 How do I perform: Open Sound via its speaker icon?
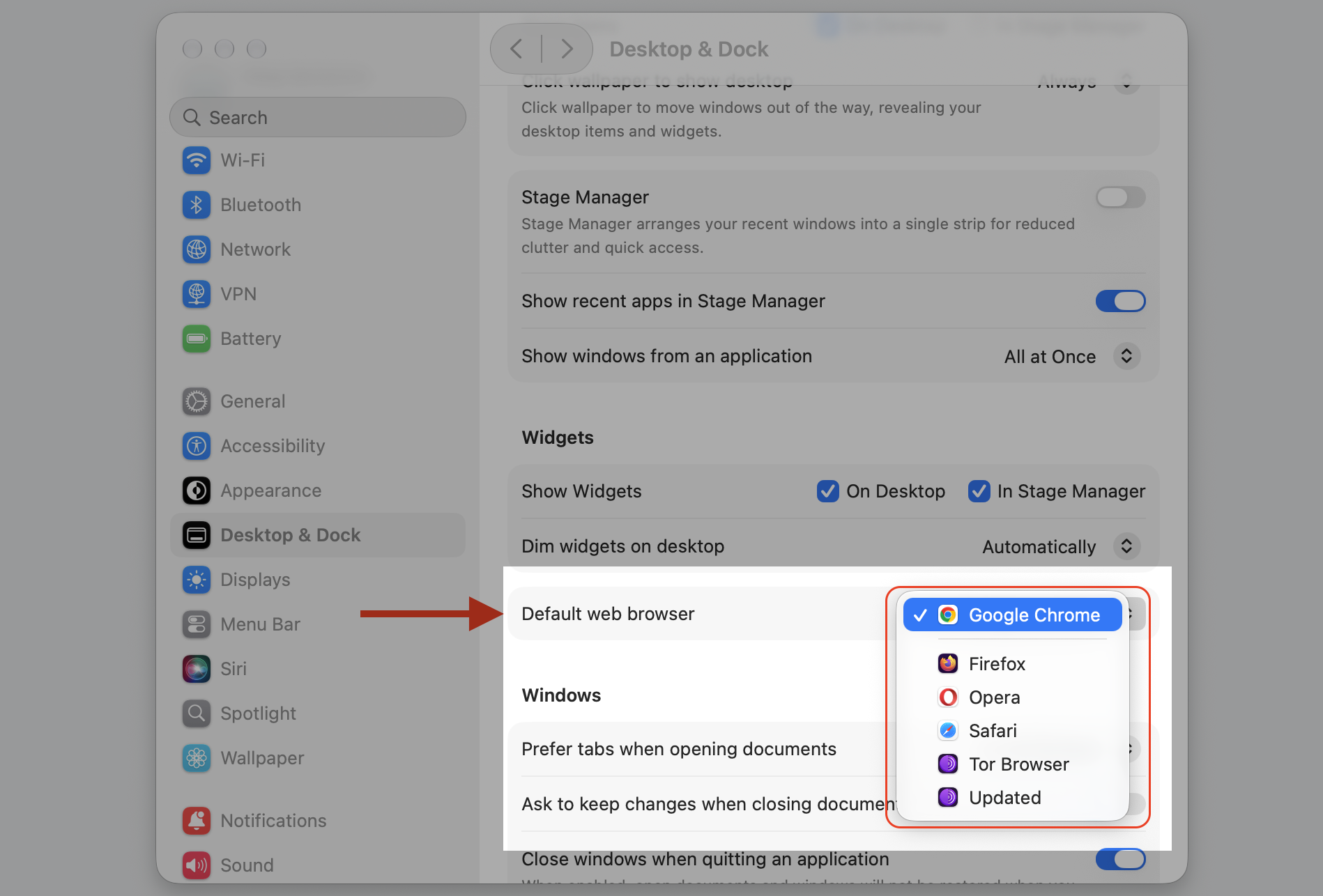click(x=197, y=865)
